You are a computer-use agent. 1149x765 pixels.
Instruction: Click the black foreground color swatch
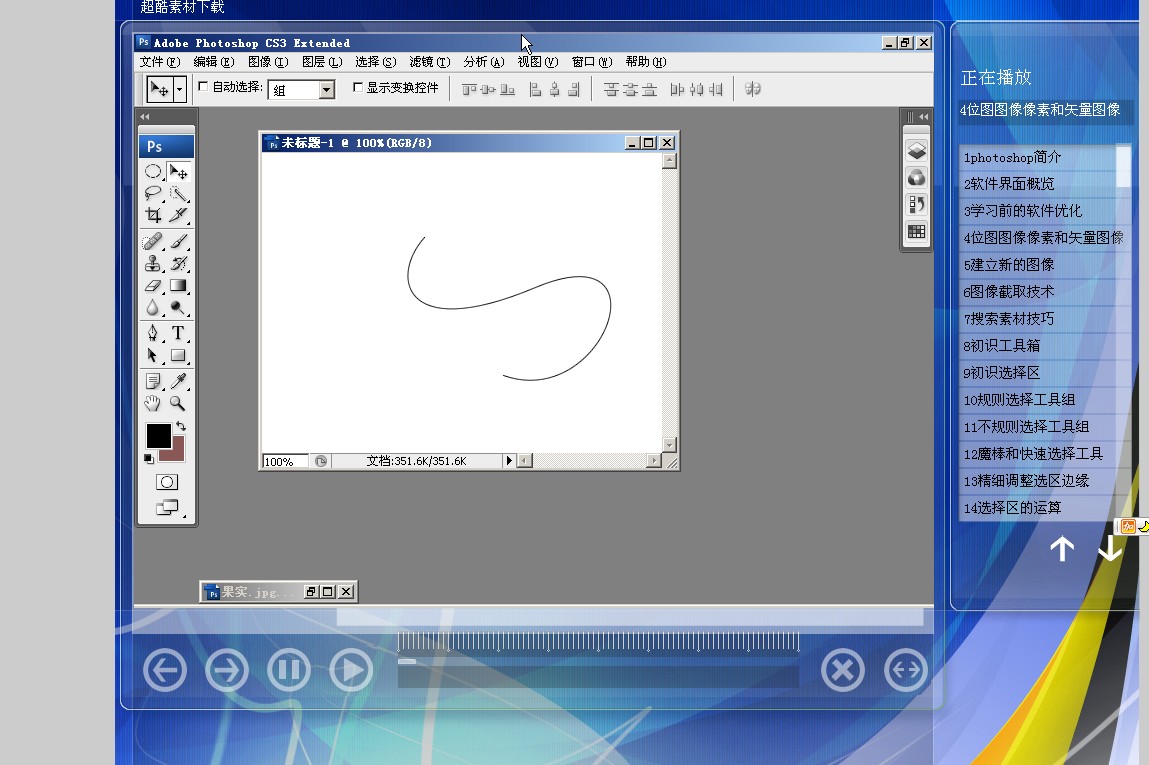click(158, 435)
